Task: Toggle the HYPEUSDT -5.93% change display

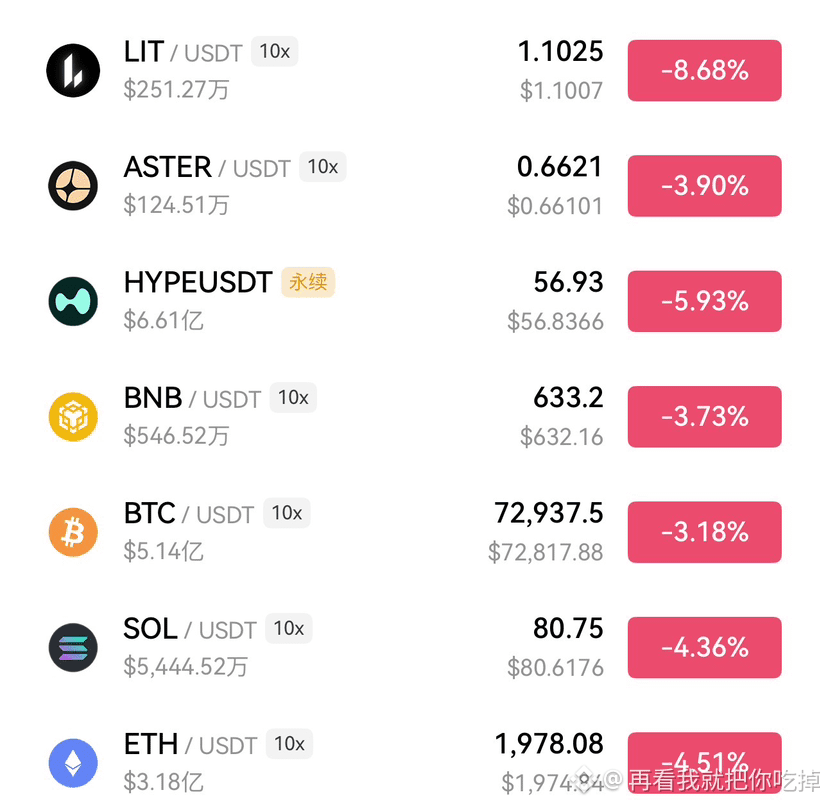Action: click(x=704, y=301)
